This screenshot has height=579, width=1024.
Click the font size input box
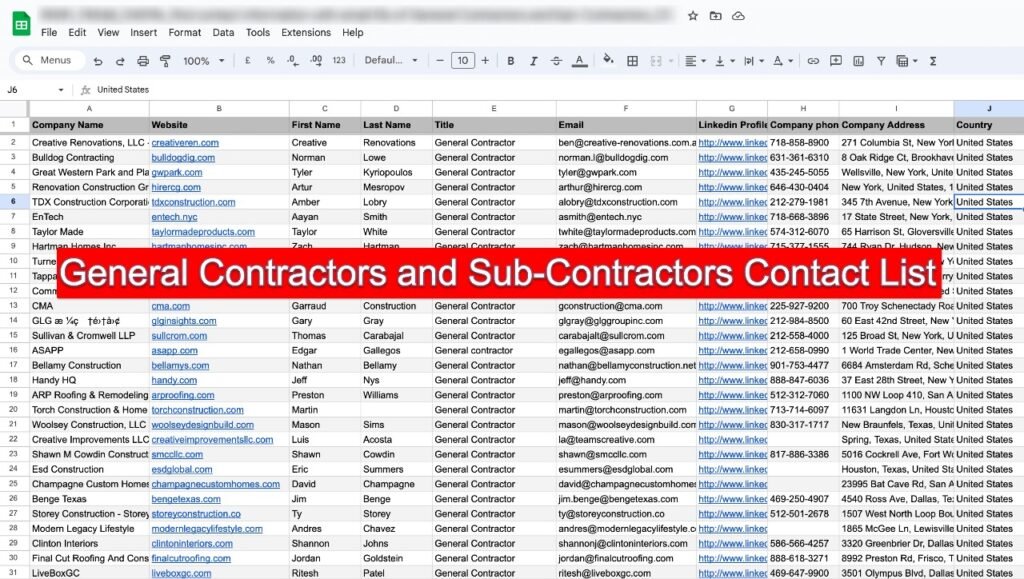[462, 61]
